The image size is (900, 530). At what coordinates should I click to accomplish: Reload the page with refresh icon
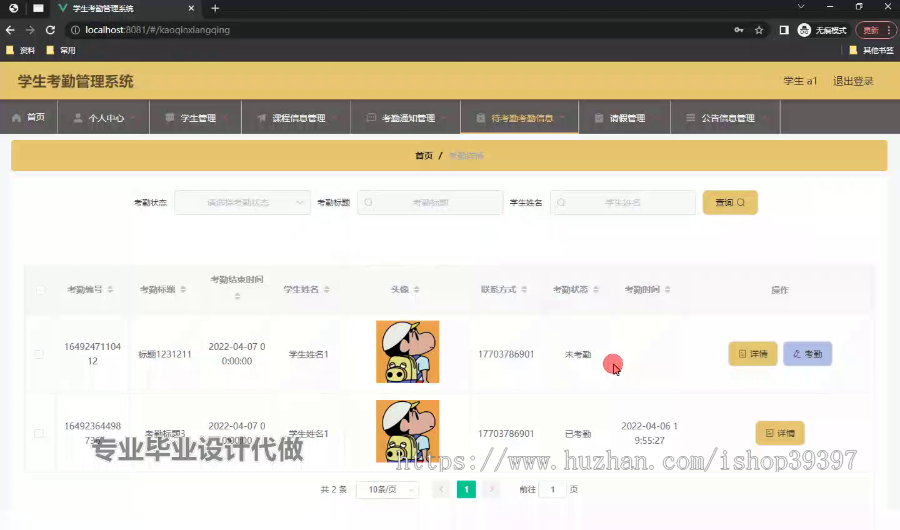click(x=51, y=30)
